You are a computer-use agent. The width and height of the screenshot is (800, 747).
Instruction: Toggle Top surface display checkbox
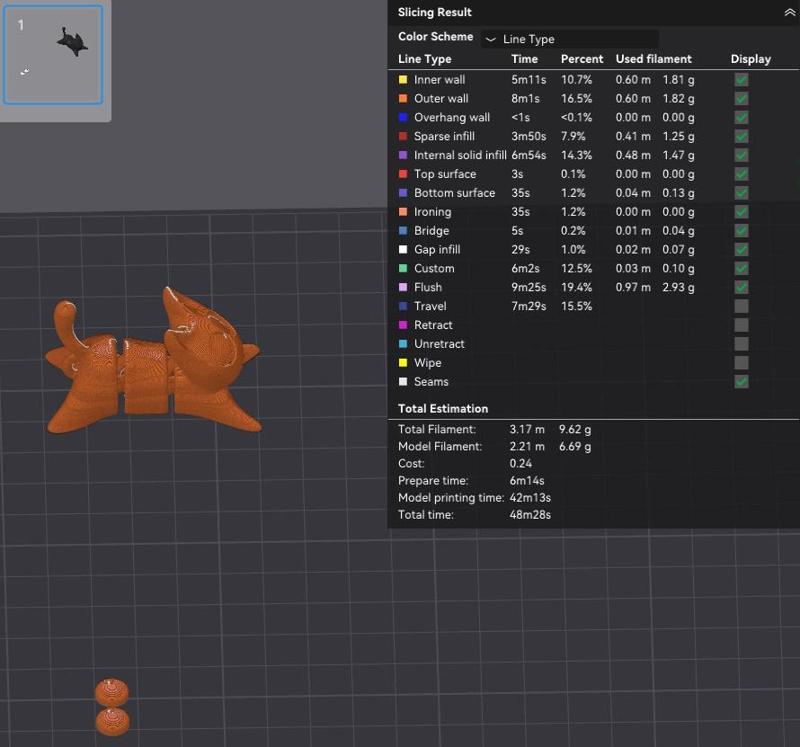tap(741, 174)
